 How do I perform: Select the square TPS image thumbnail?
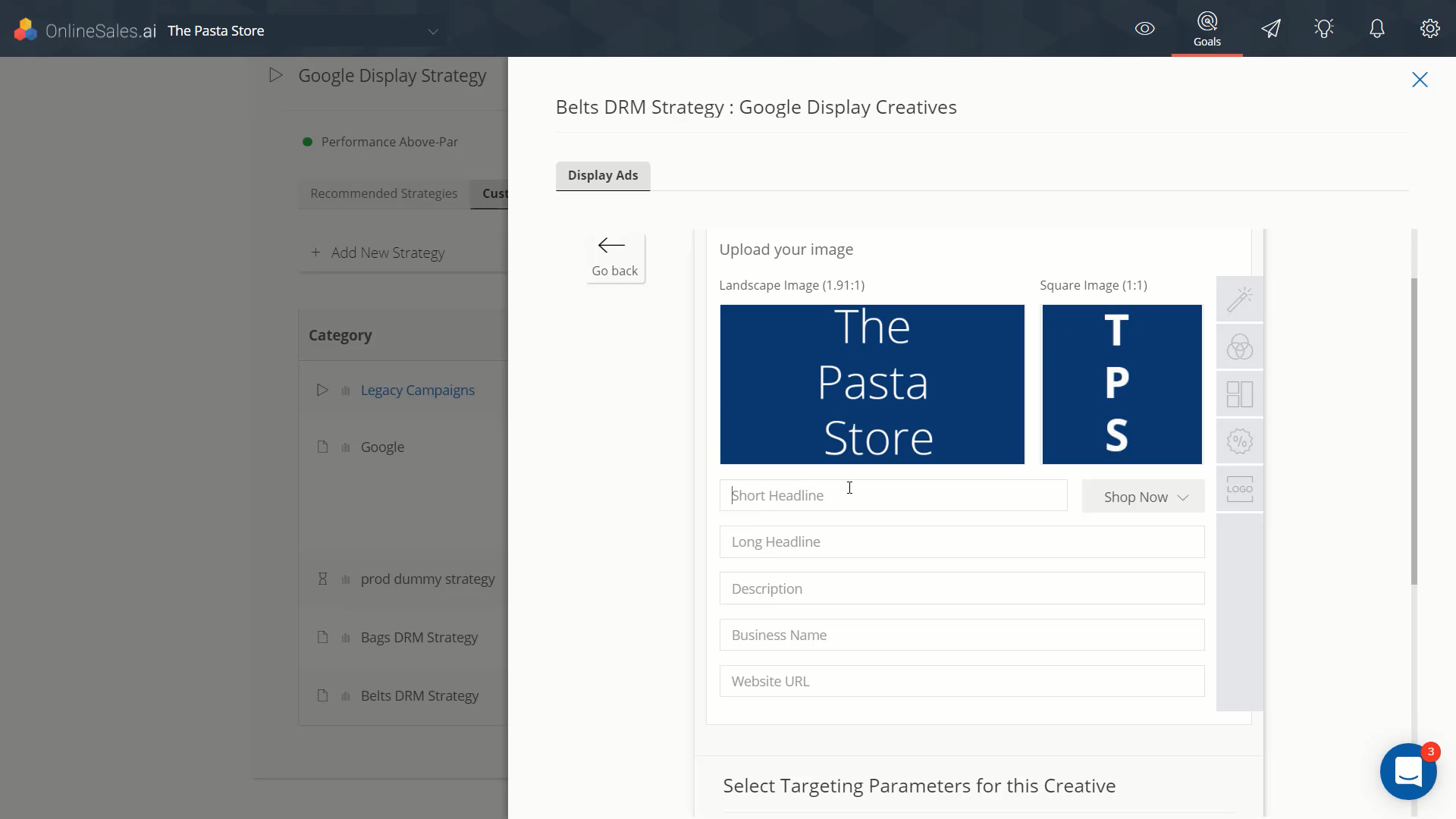coord(1122,384)
